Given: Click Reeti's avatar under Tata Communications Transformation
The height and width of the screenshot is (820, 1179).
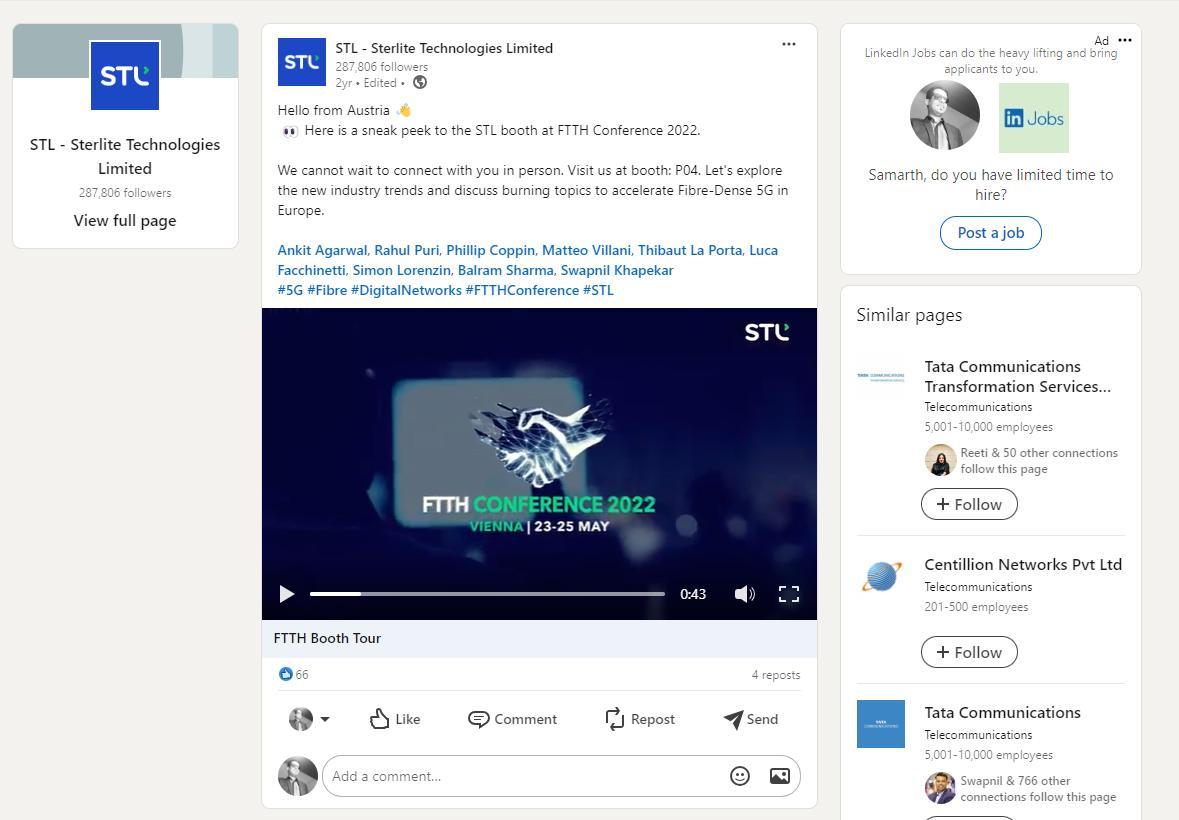Looking at the screenshot, I should coord(940,460).
